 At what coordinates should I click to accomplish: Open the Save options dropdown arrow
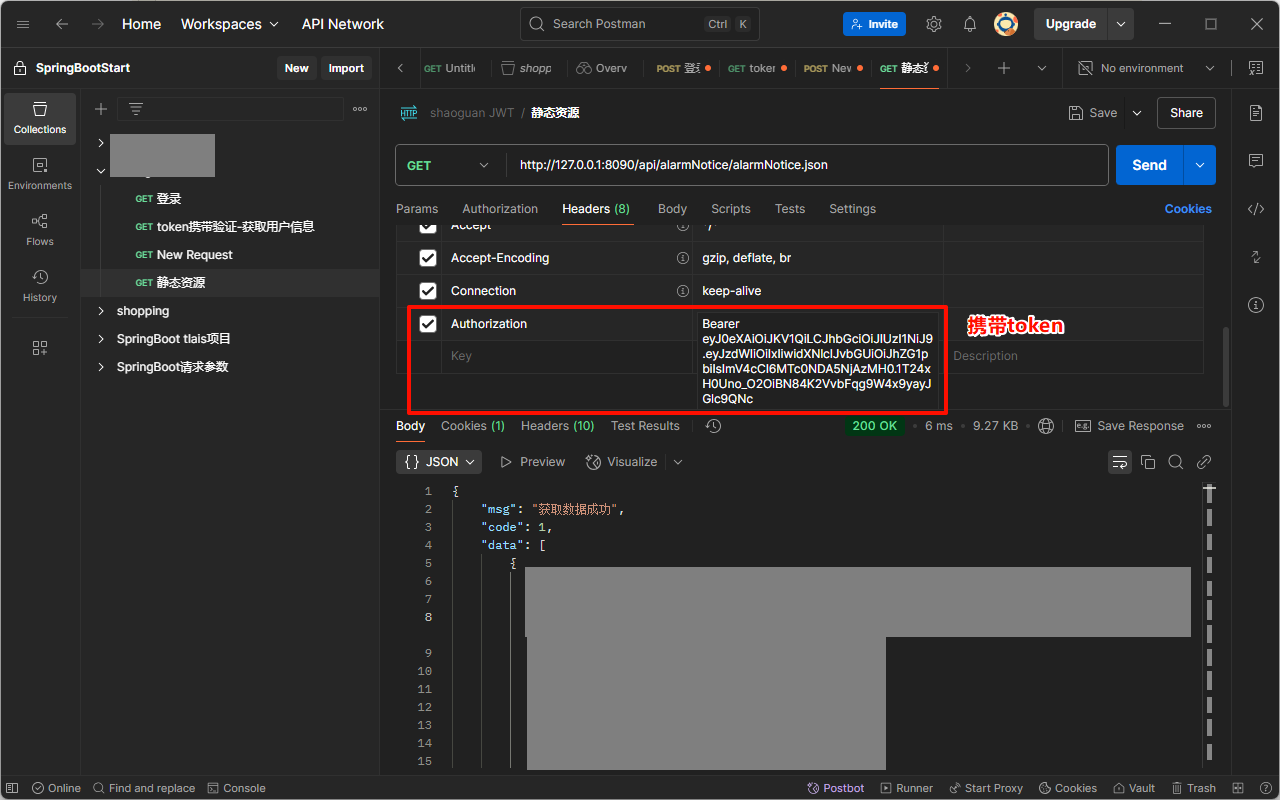coord(1137,113)
